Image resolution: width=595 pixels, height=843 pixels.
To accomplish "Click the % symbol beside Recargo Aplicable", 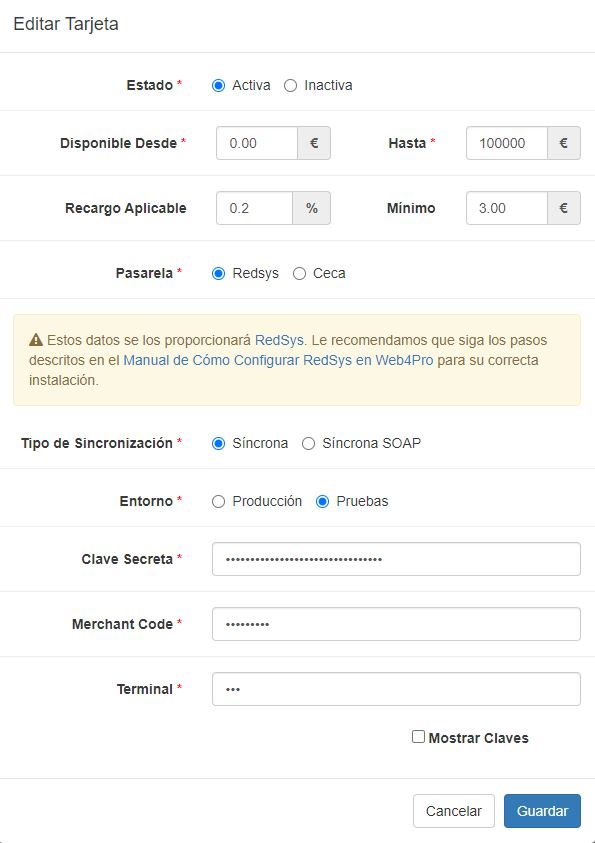I will [311, 208].
